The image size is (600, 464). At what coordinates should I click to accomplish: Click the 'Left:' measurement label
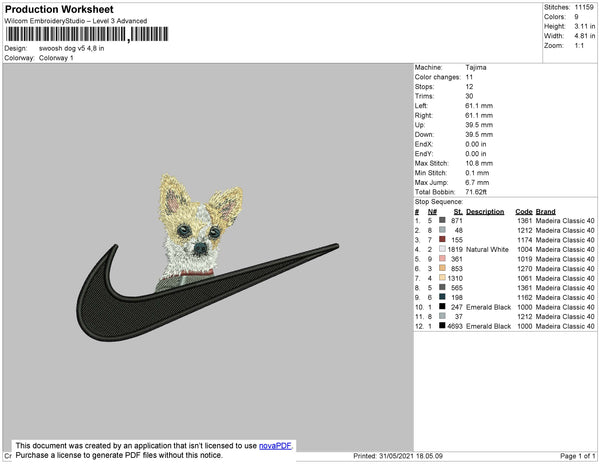[421, 106]
